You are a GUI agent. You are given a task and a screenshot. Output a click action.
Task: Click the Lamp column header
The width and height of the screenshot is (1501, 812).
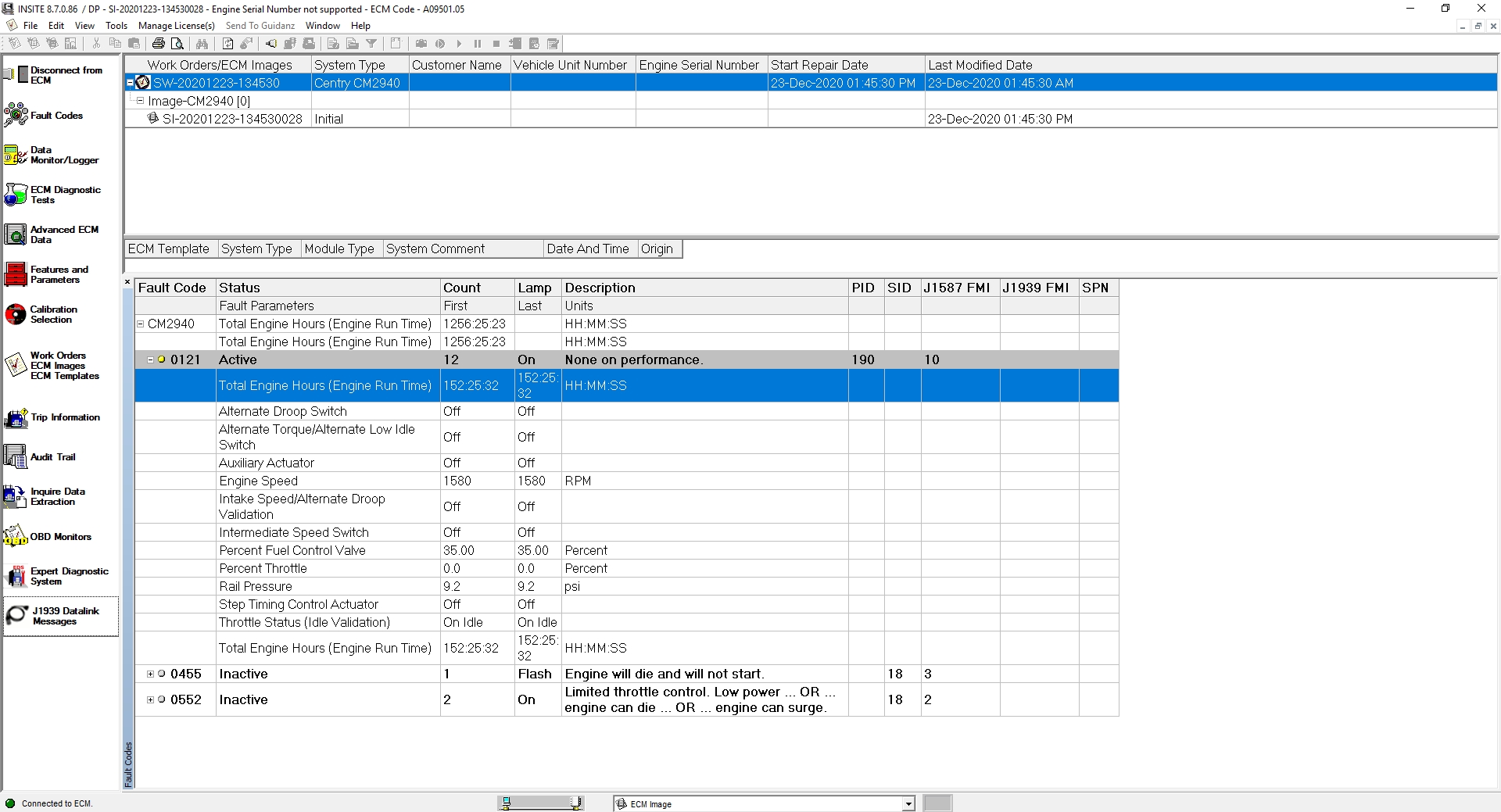(x=538, y=288)
